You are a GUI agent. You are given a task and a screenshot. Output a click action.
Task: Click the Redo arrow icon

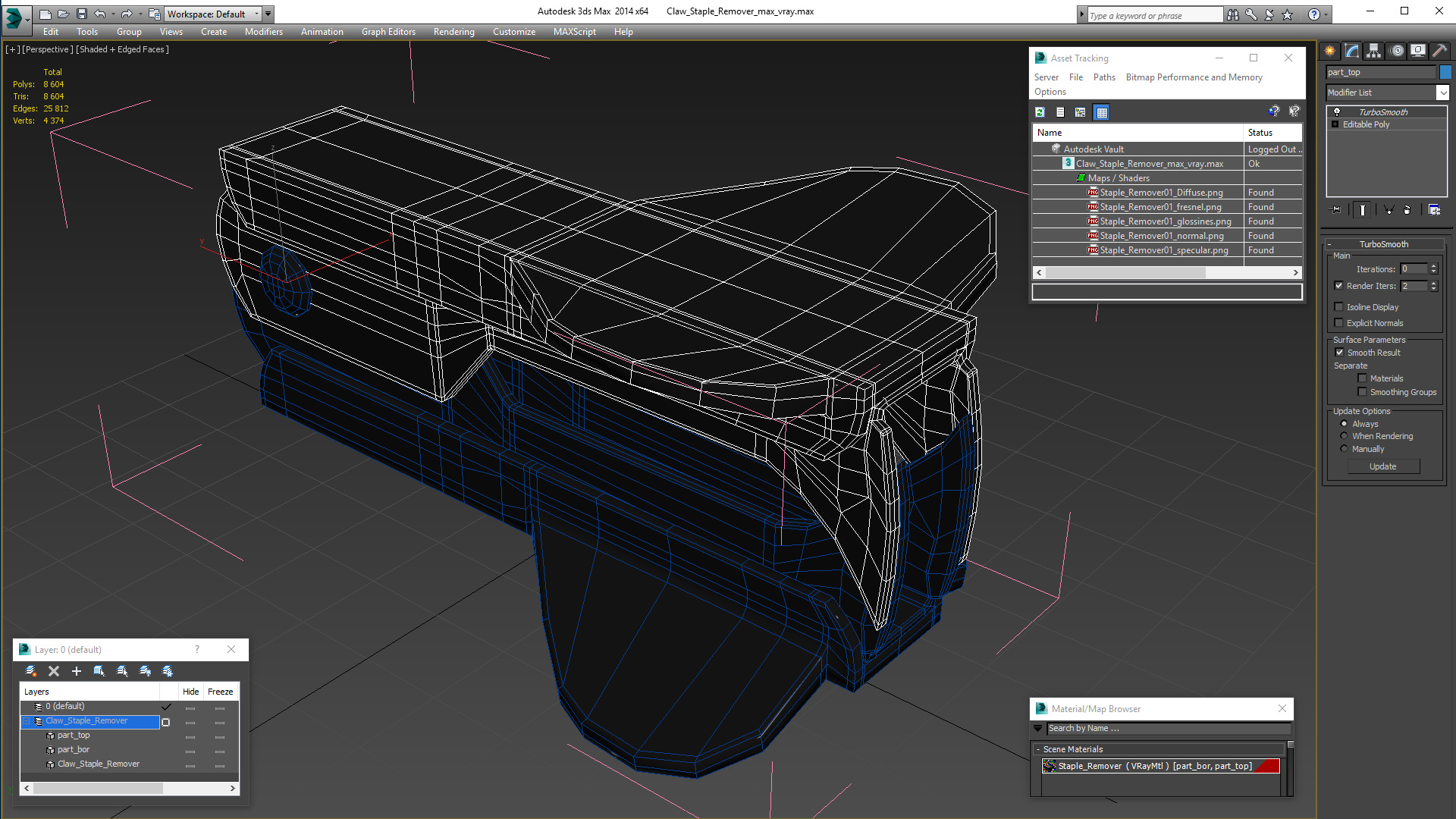(x=127, y=14)
